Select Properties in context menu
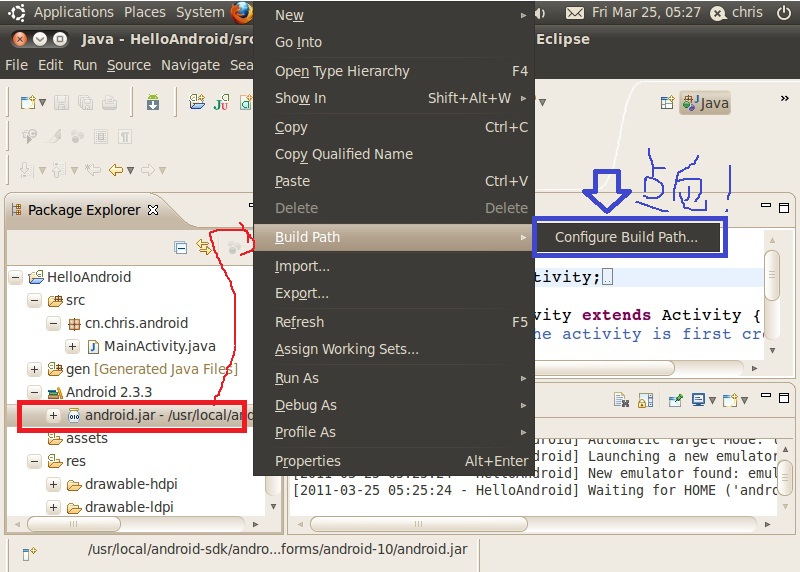 (393, 461)
